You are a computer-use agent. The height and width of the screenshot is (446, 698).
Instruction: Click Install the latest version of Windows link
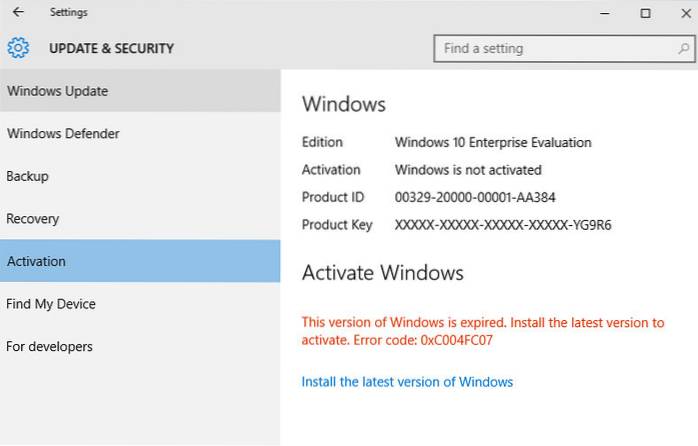(407, 382)
